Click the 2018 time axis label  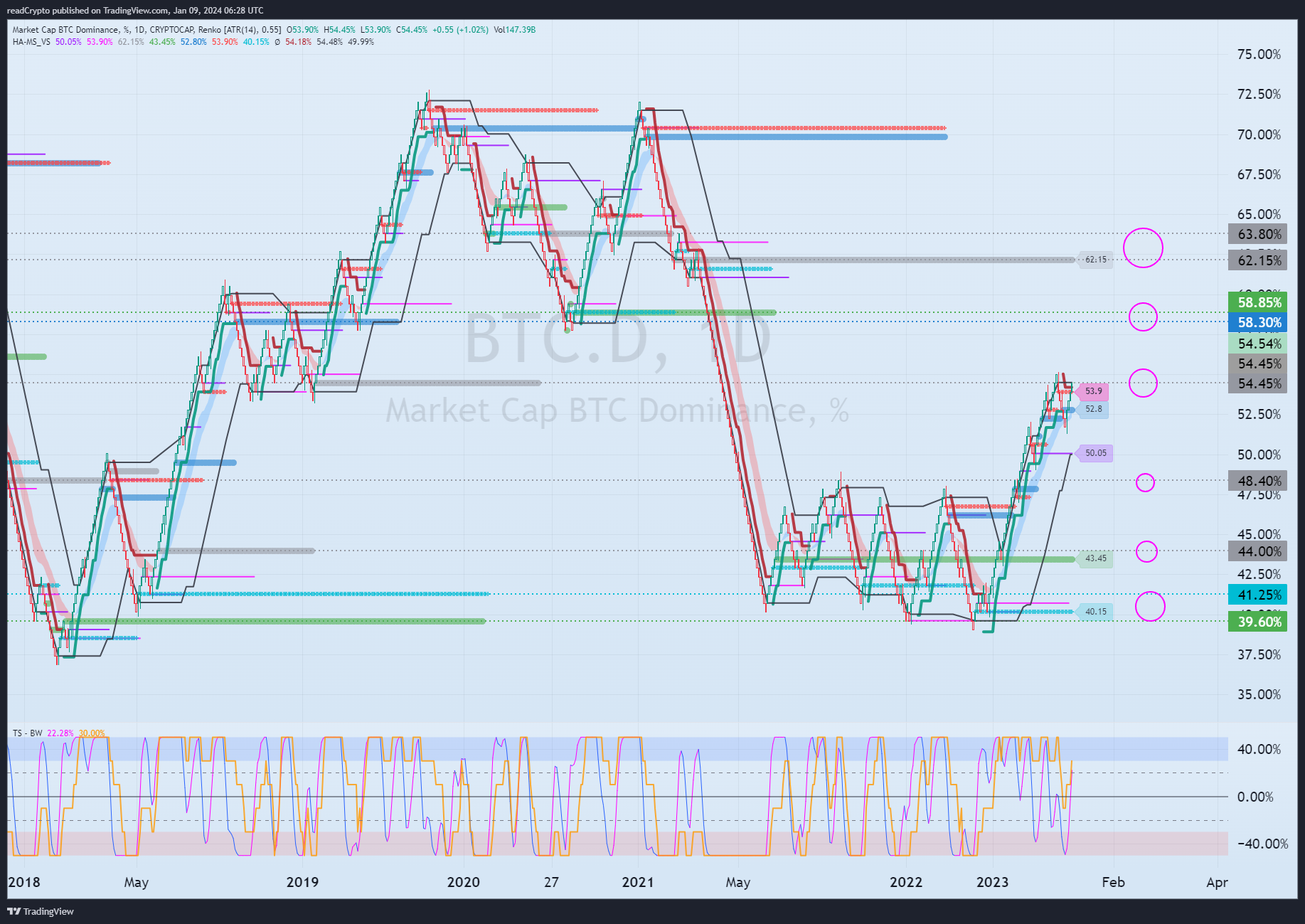pos(24,883)
